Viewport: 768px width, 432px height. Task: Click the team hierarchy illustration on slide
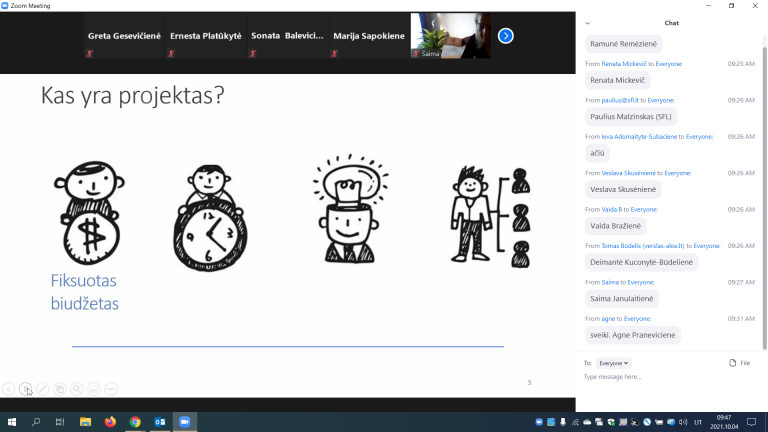click(x=490, y=216)
